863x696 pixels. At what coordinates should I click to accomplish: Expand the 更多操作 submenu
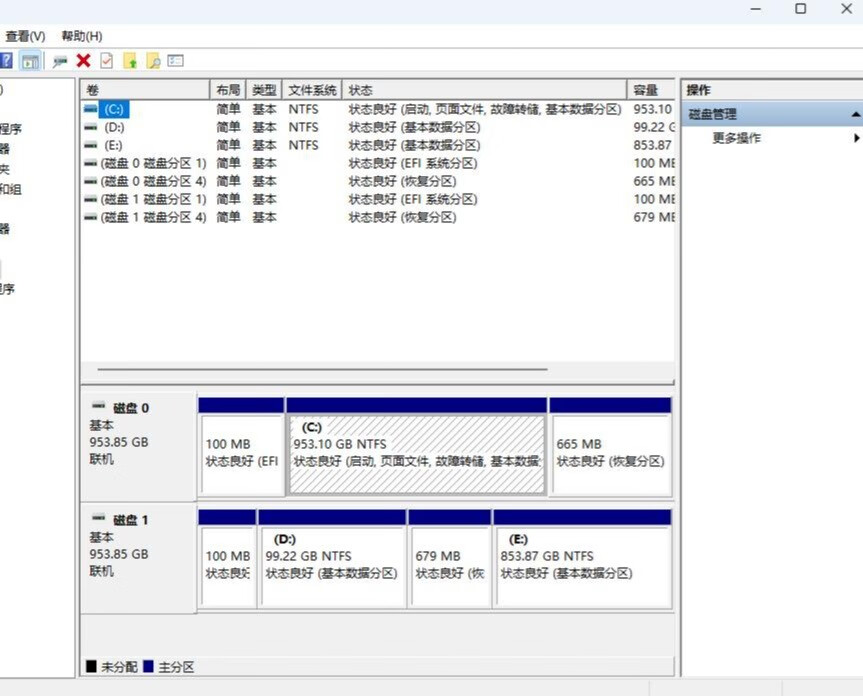(x=856, y=138)
